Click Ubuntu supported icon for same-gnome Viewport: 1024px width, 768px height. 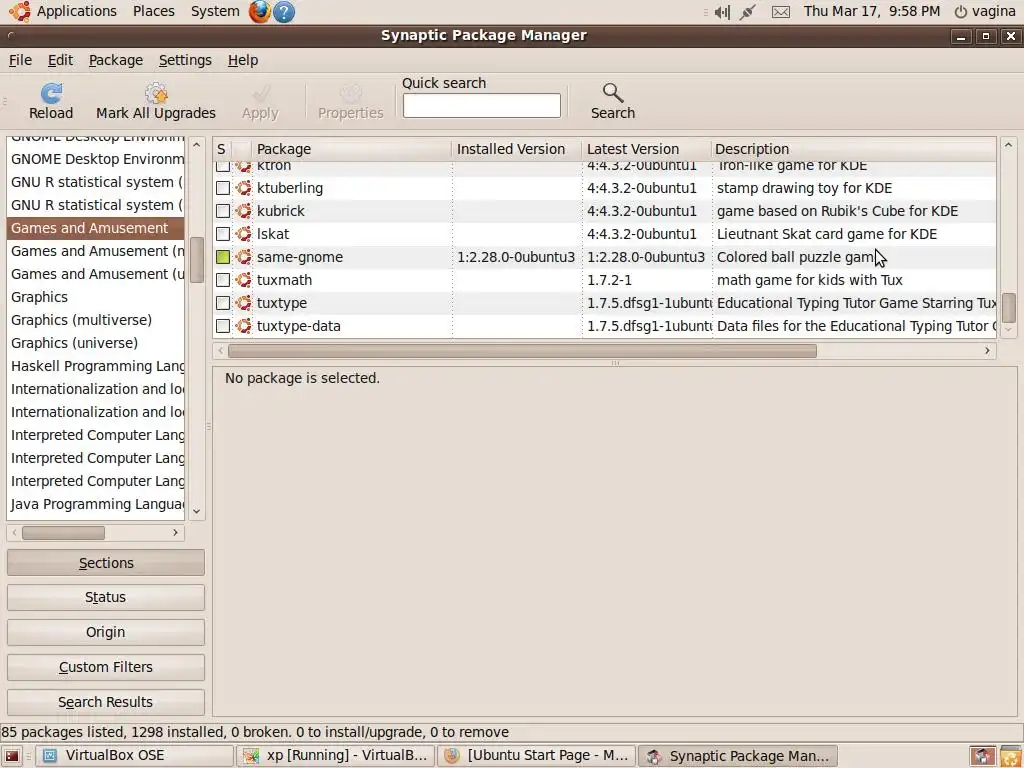click(244, 257)
